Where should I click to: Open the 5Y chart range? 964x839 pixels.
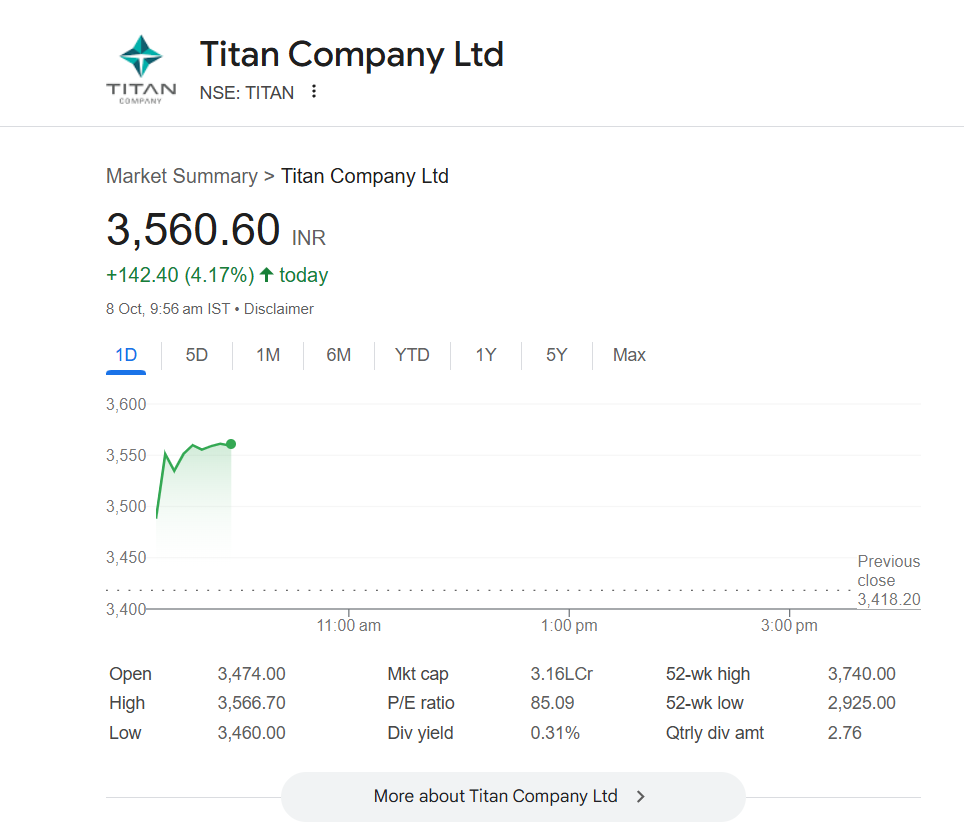[557, 355]
